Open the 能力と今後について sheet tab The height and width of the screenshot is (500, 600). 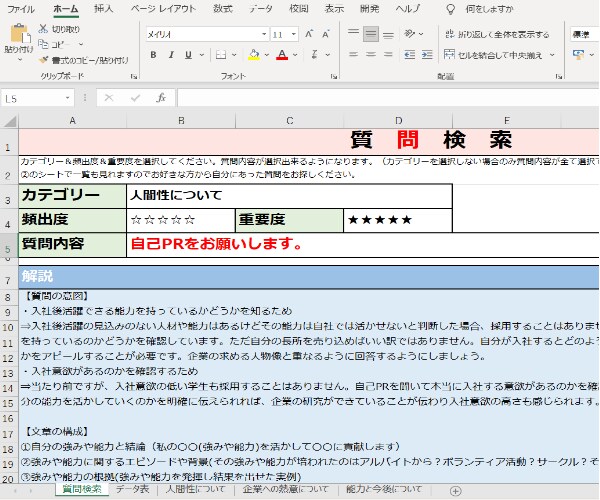tap(384, 489)
